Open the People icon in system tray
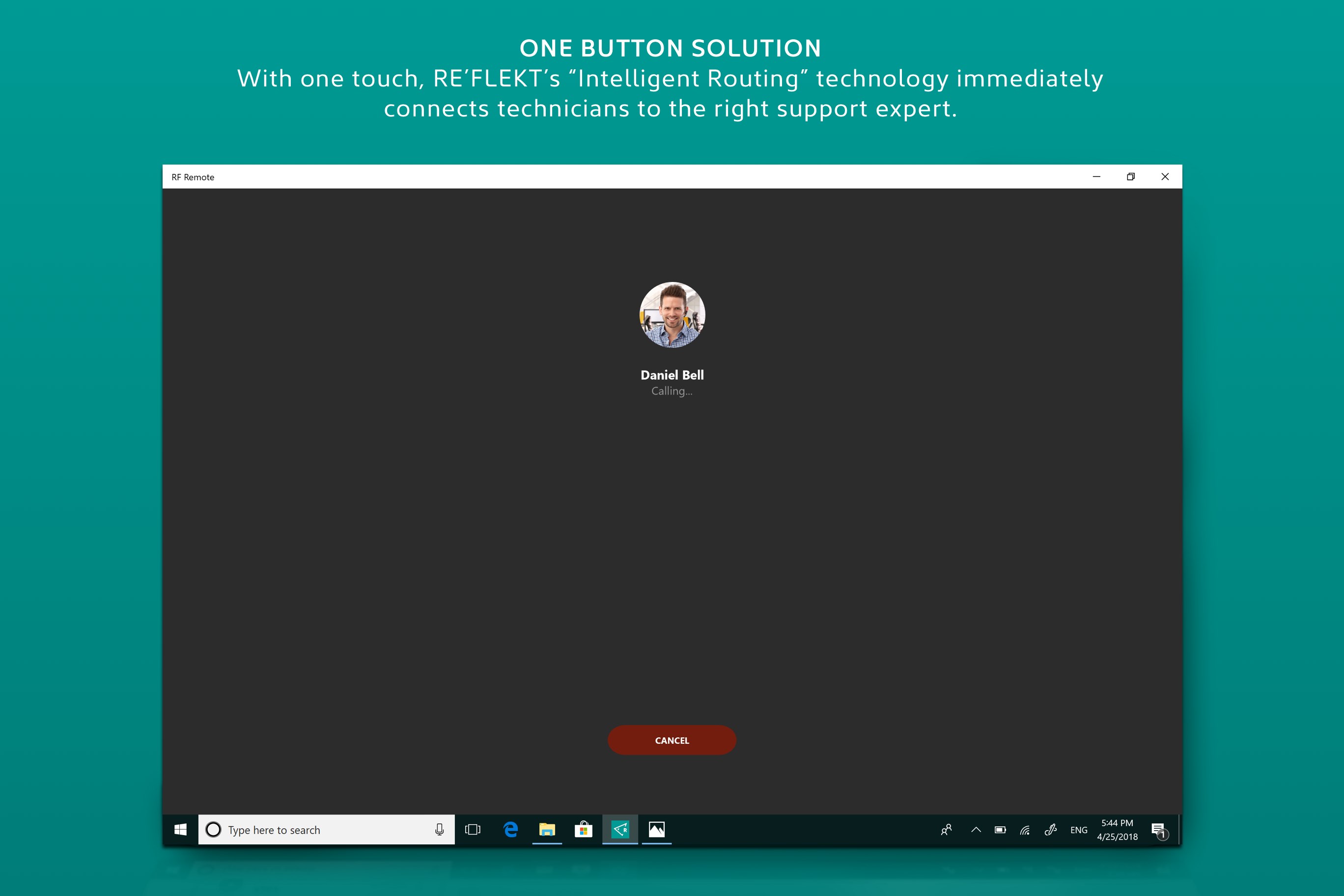The width and height of the screenshot is (1344, 896). [946, 830]
